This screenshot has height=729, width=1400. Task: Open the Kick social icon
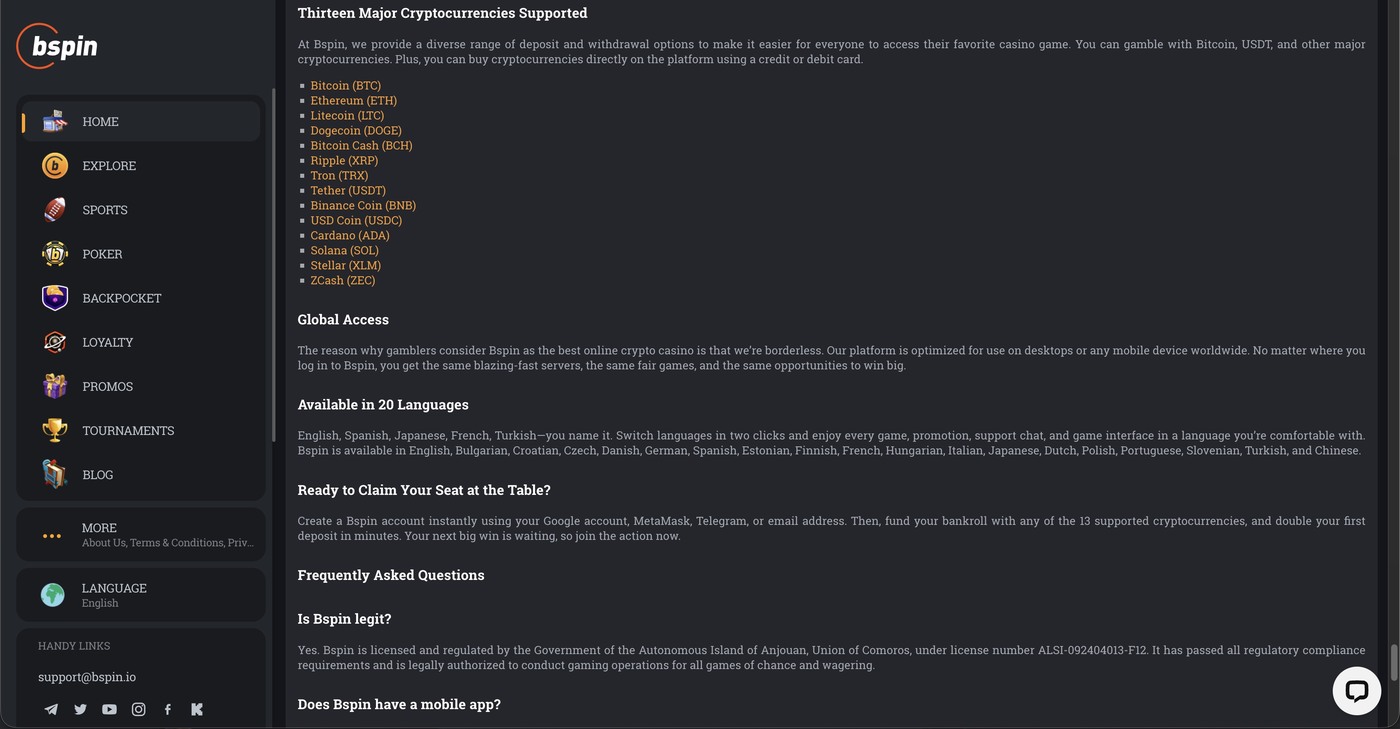point(197,709)
